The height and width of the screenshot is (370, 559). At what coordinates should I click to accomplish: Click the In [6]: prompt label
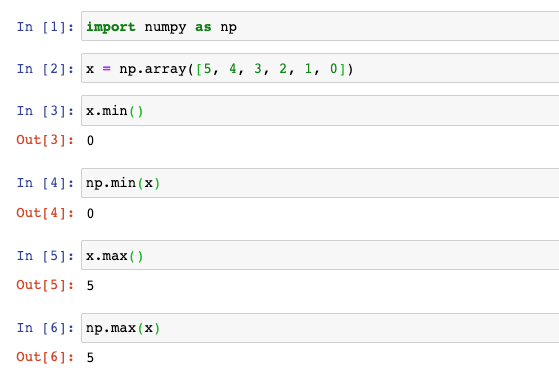click(x=45, y=328)
